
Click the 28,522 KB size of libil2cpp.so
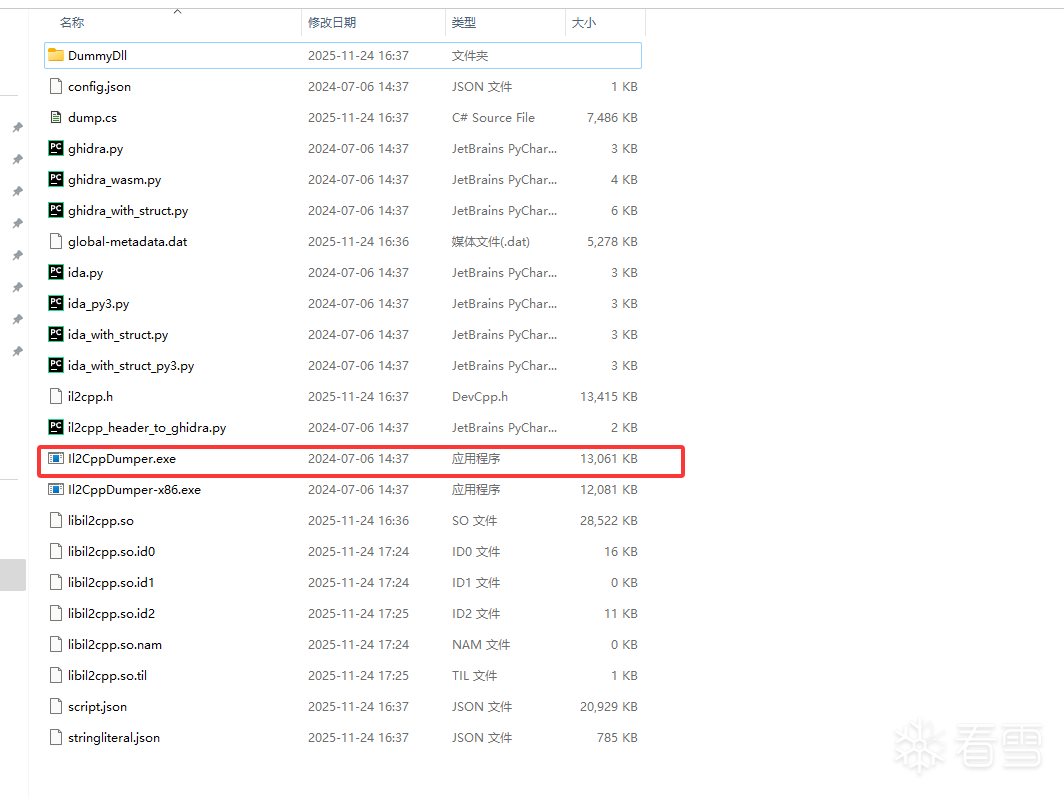(x=609, y=520)
